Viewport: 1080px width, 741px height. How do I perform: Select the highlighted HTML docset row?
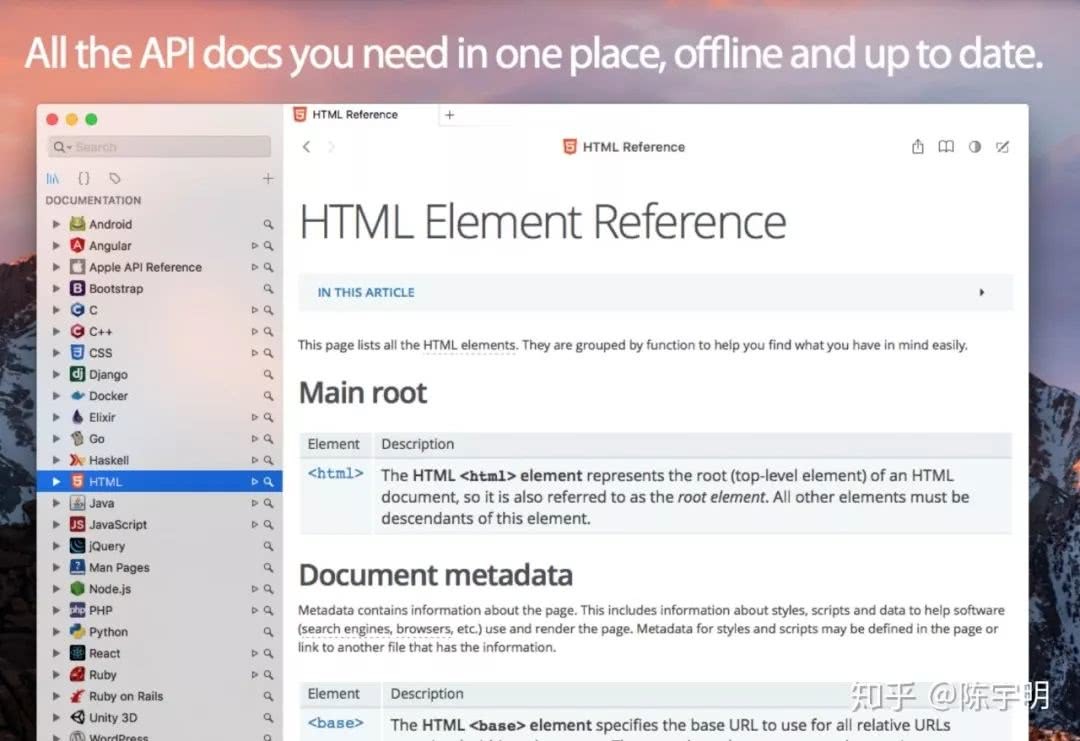tap(159, 481)
